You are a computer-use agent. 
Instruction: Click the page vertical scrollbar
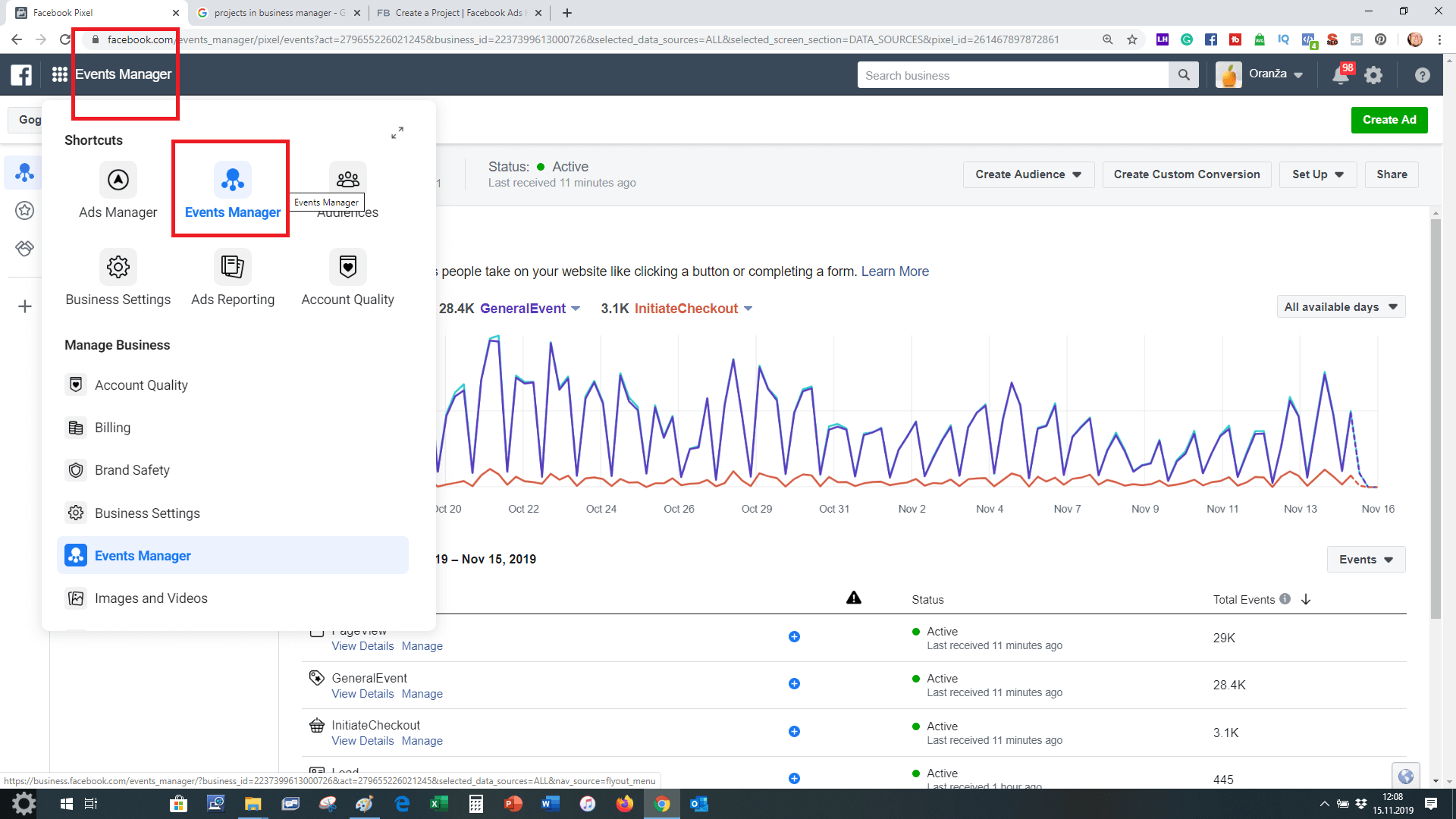point(1435,417)
